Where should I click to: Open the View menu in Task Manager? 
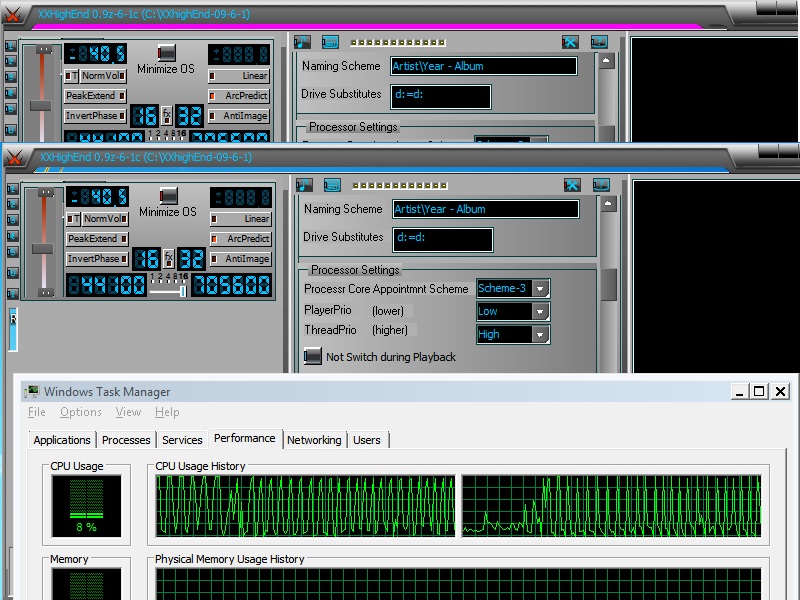[128, 412]
